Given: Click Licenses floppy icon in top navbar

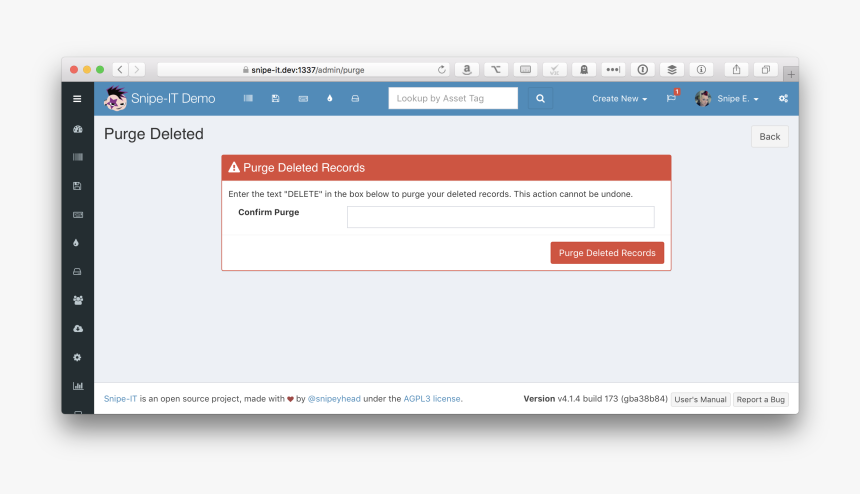Looking at the screenshot, I should pos(275,98).
